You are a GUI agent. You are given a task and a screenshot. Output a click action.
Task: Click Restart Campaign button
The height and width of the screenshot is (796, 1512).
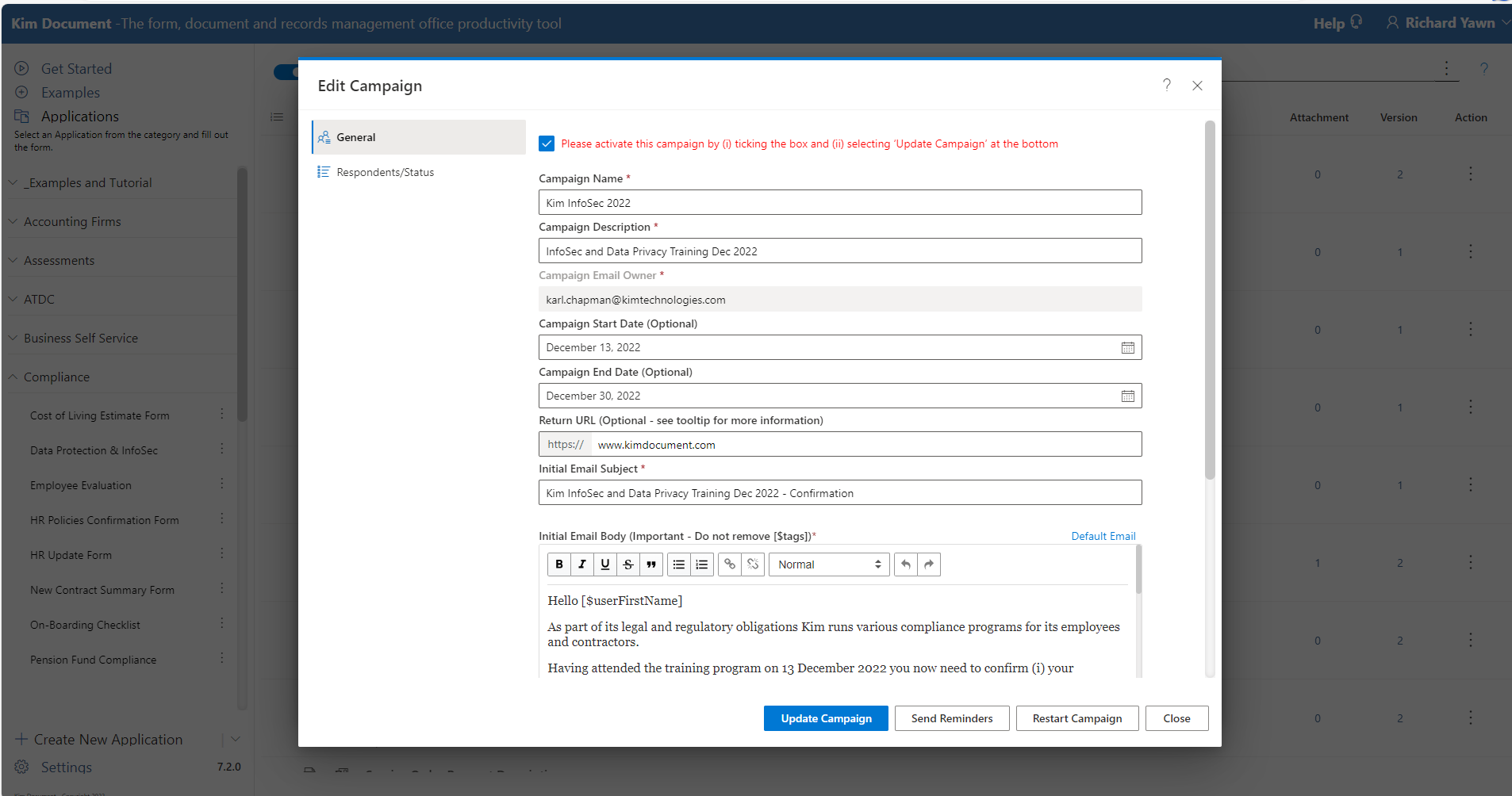point(1077,718)
